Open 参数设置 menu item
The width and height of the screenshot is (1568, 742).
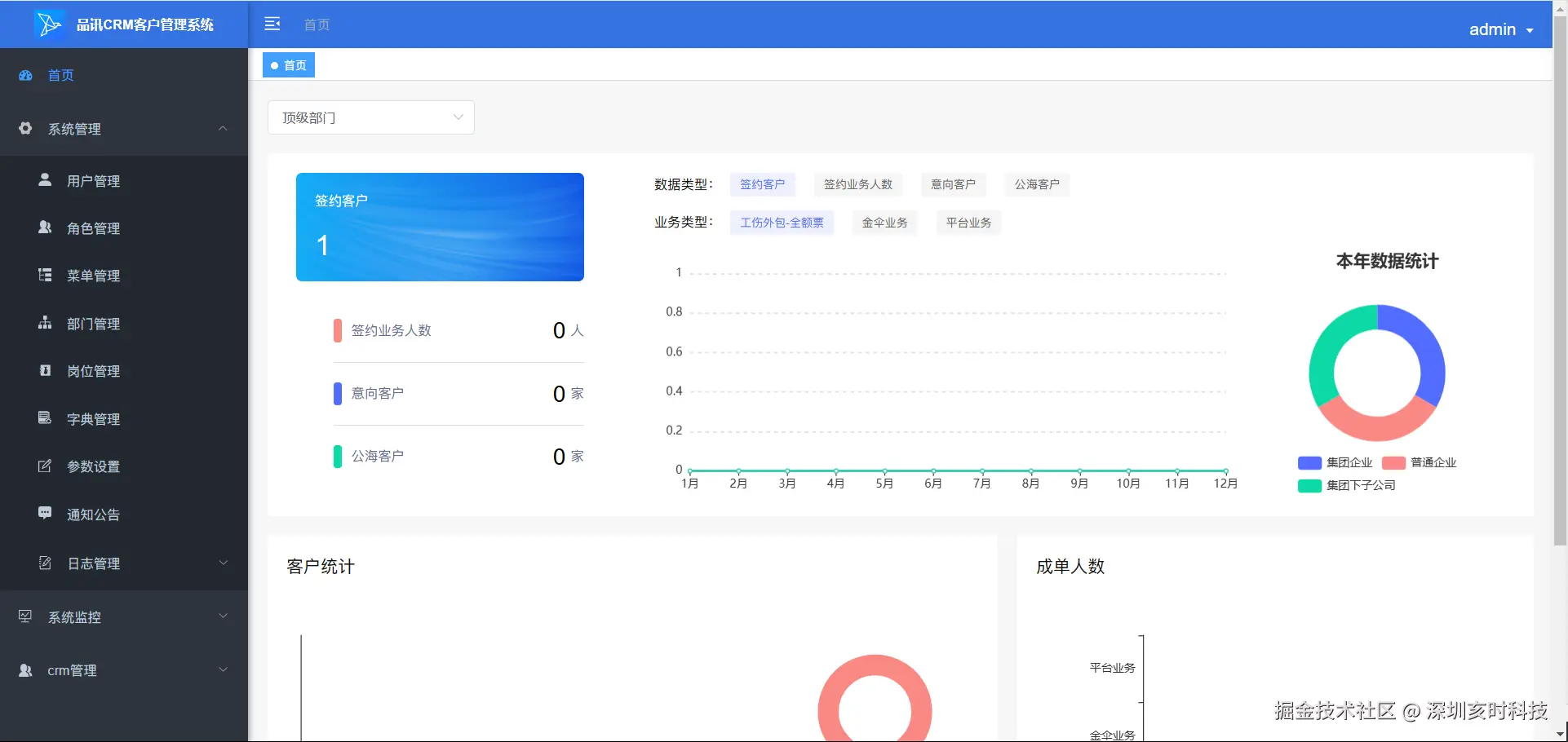click(x=124, y=466)
